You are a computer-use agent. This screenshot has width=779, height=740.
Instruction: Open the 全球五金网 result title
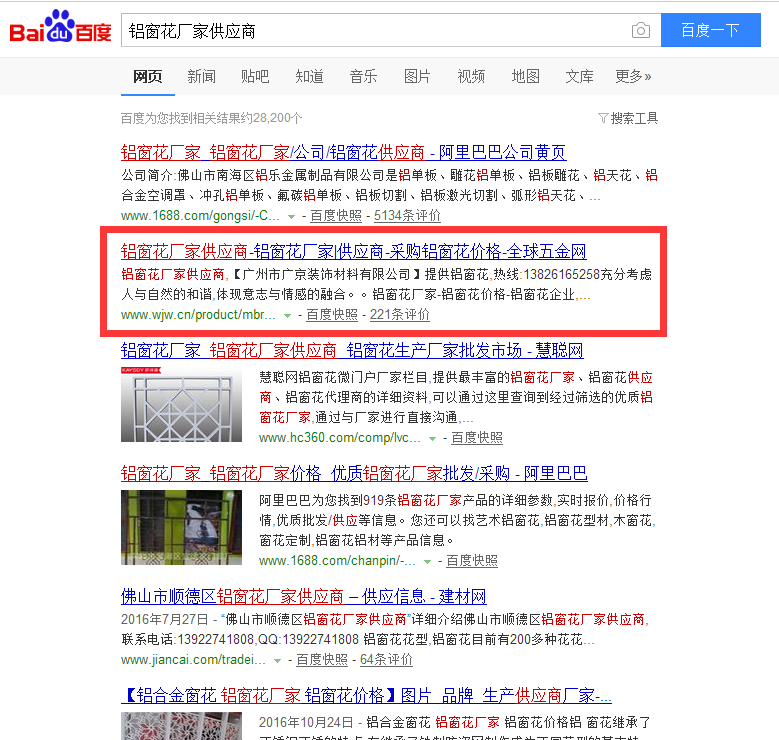point(354,251)
